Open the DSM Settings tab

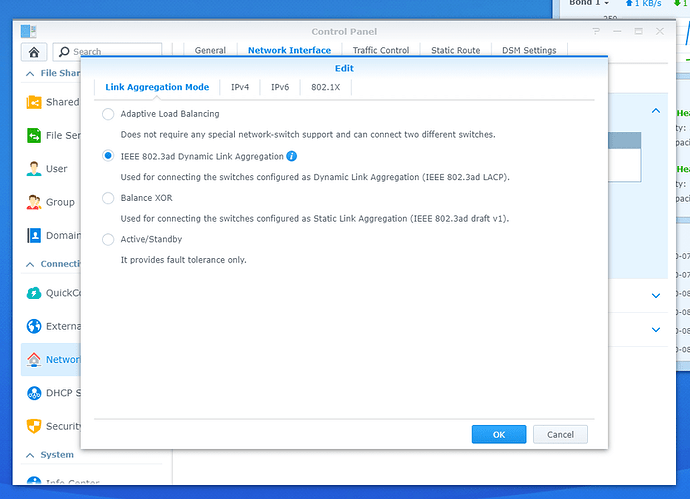pos(529,50)
